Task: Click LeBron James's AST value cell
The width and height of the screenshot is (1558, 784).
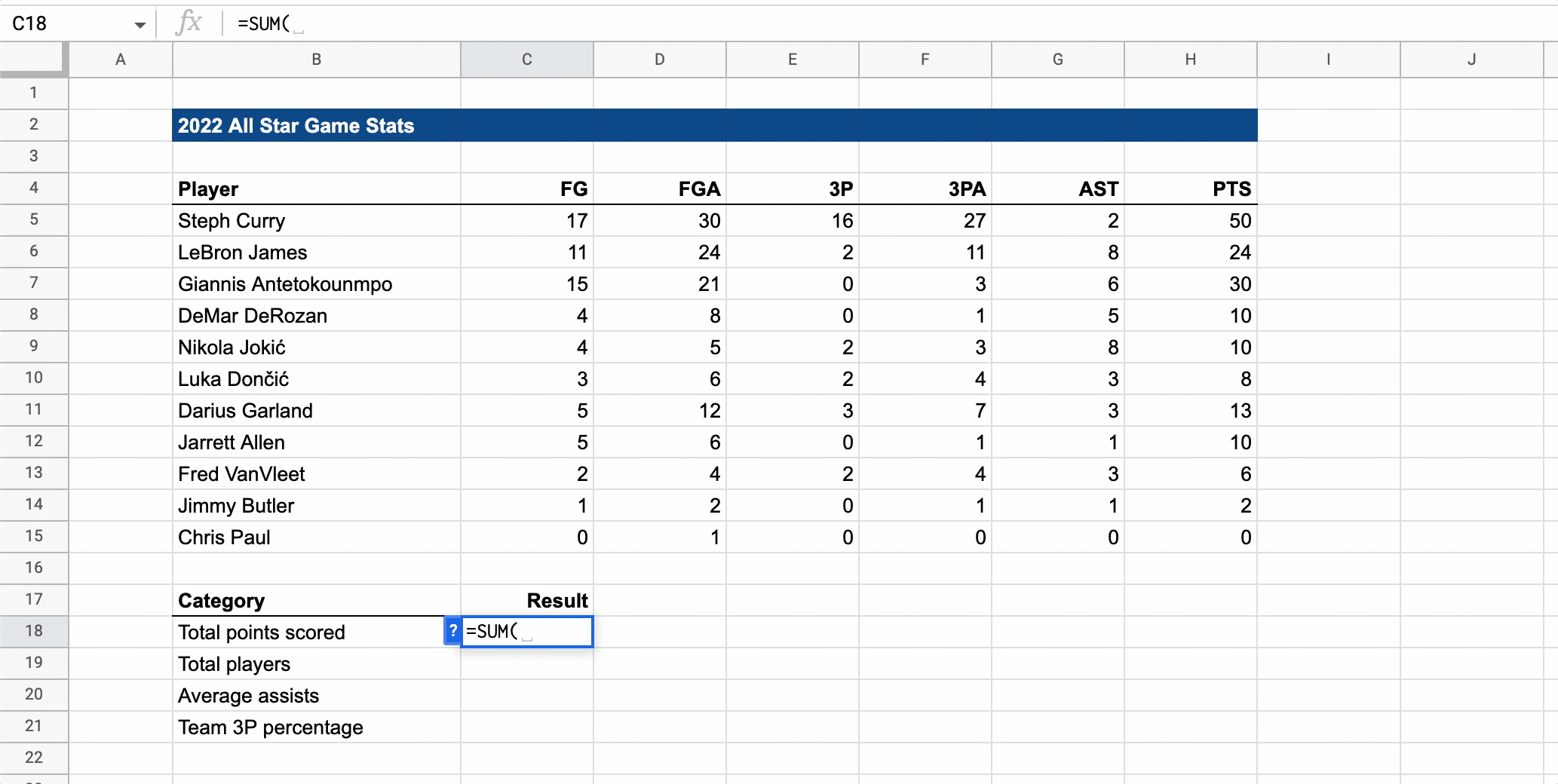Action: click(x=1057, y=253)
